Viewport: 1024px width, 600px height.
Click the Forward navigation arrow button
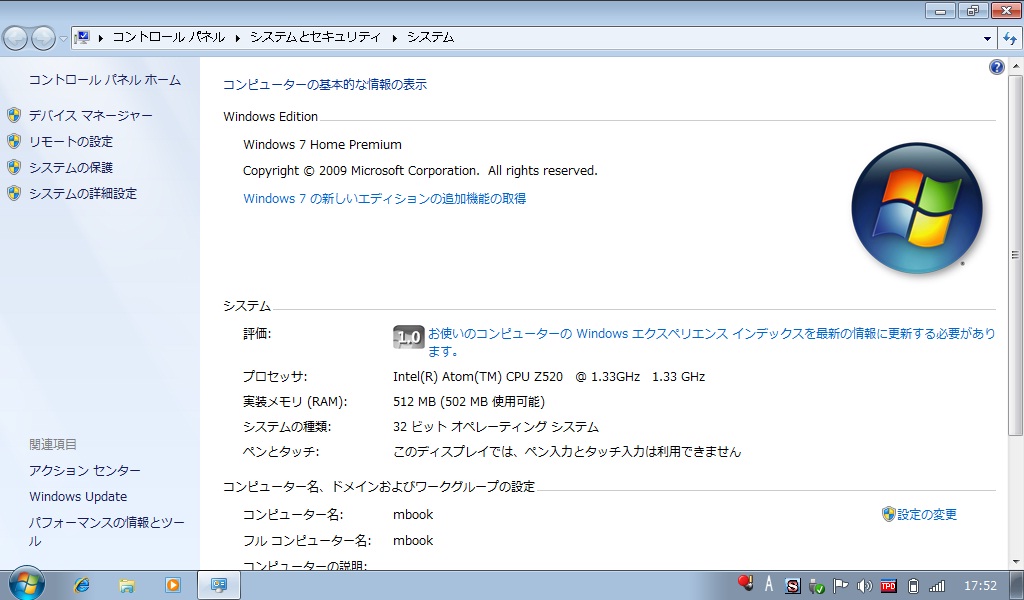pos(43,39)
